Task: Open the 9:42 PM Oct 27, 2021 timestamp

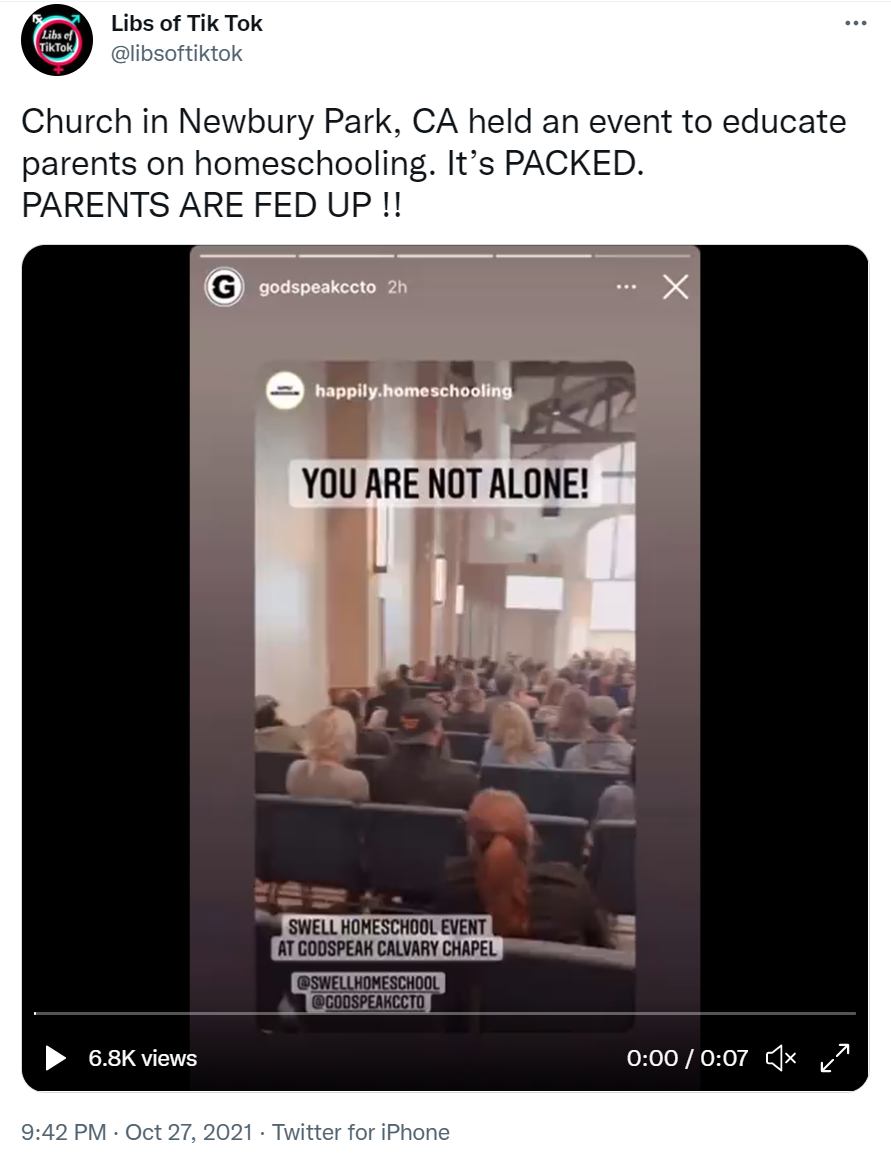Action: pos(137,1132)
